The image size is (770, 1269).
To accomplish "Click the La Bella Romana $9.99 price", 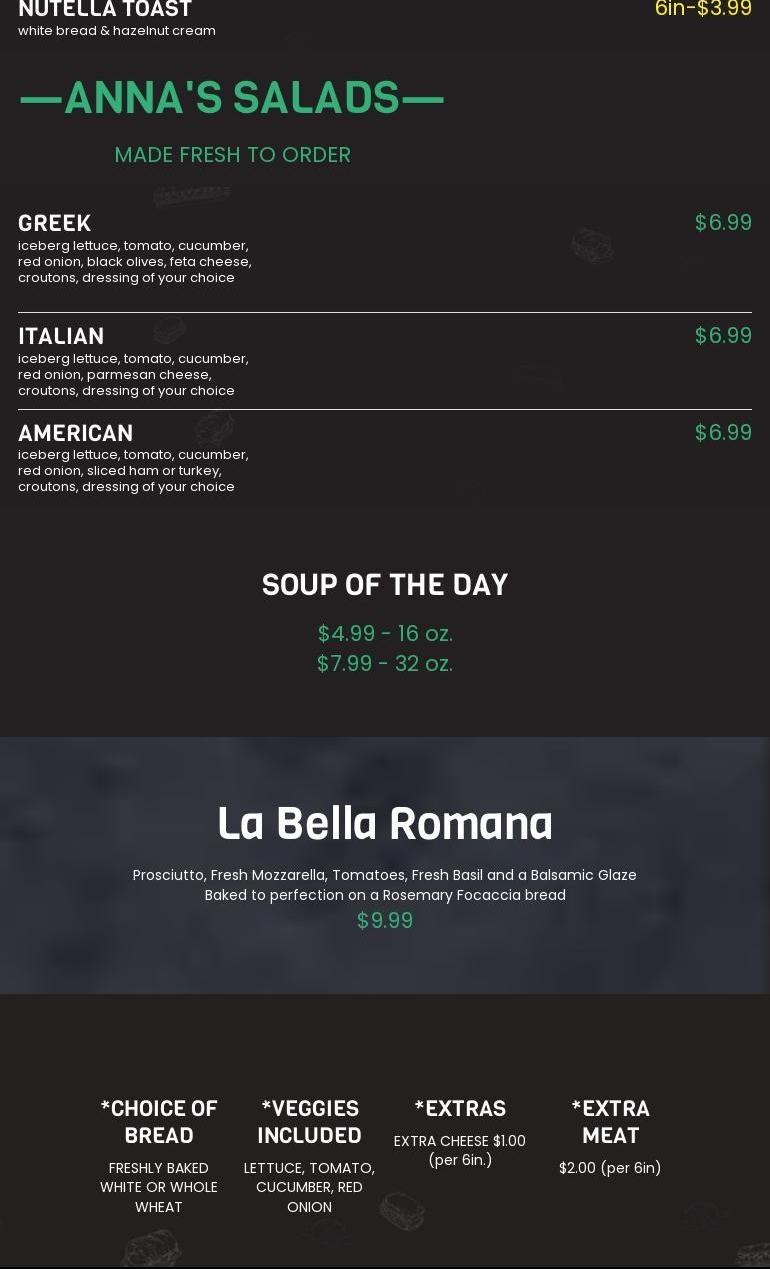I will [385, 921].
